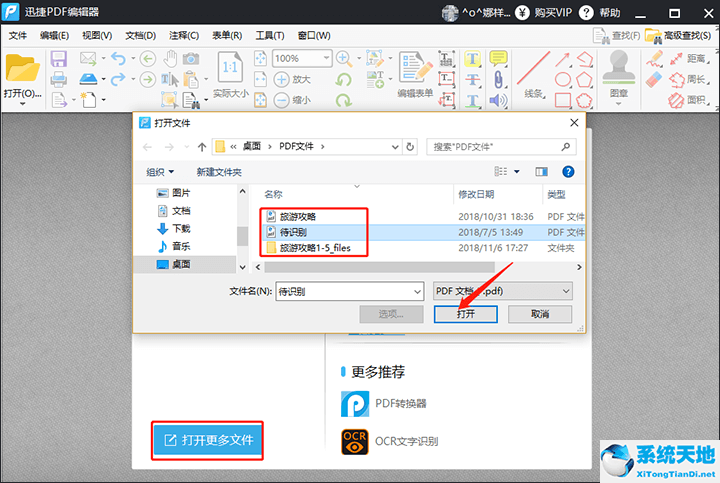Select the 旅游攻略1-5_files folder

click(309, 248)
